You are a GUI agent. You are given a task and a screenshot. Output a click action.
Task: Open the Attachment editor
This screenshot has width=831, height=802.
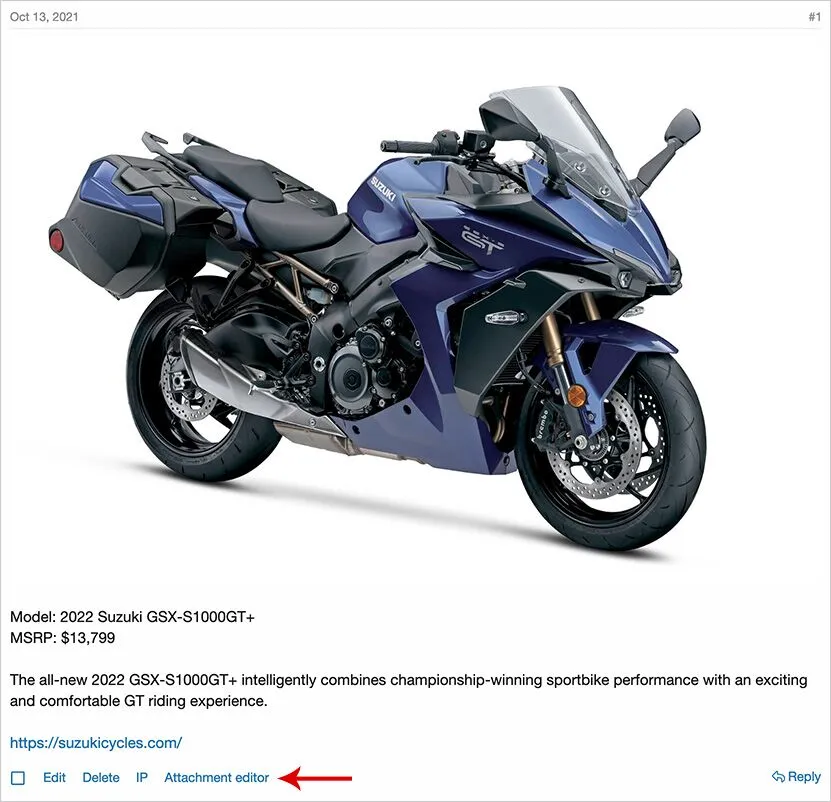[216, 777]
